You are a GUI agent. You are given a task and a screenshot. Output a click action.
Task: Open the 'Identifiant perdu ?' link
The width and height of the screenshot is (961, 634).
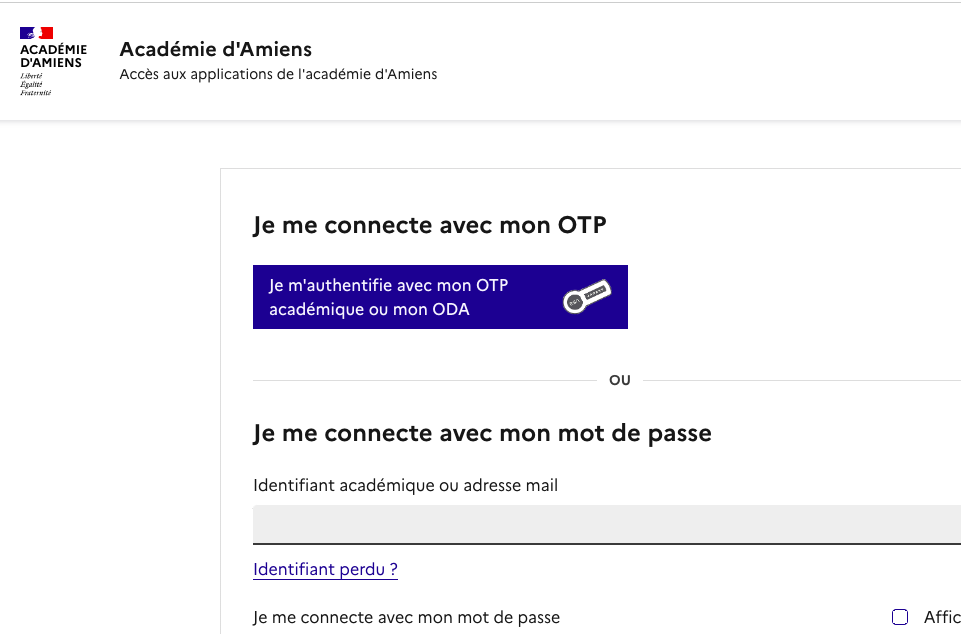click(x=325, y=569)
